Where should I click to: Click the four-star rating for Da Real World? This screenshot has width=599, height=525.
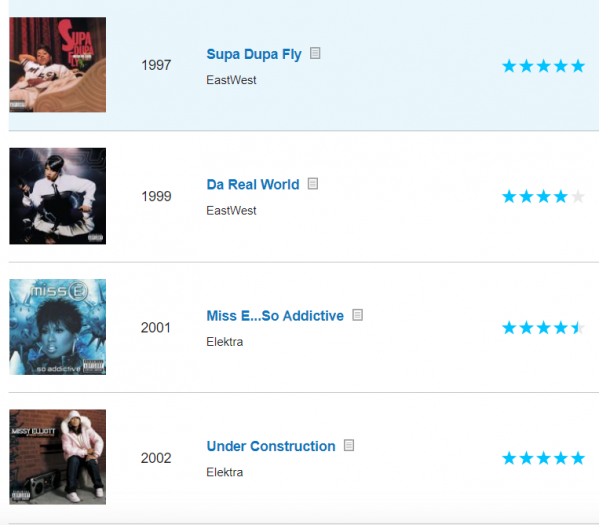click(544, 196)
